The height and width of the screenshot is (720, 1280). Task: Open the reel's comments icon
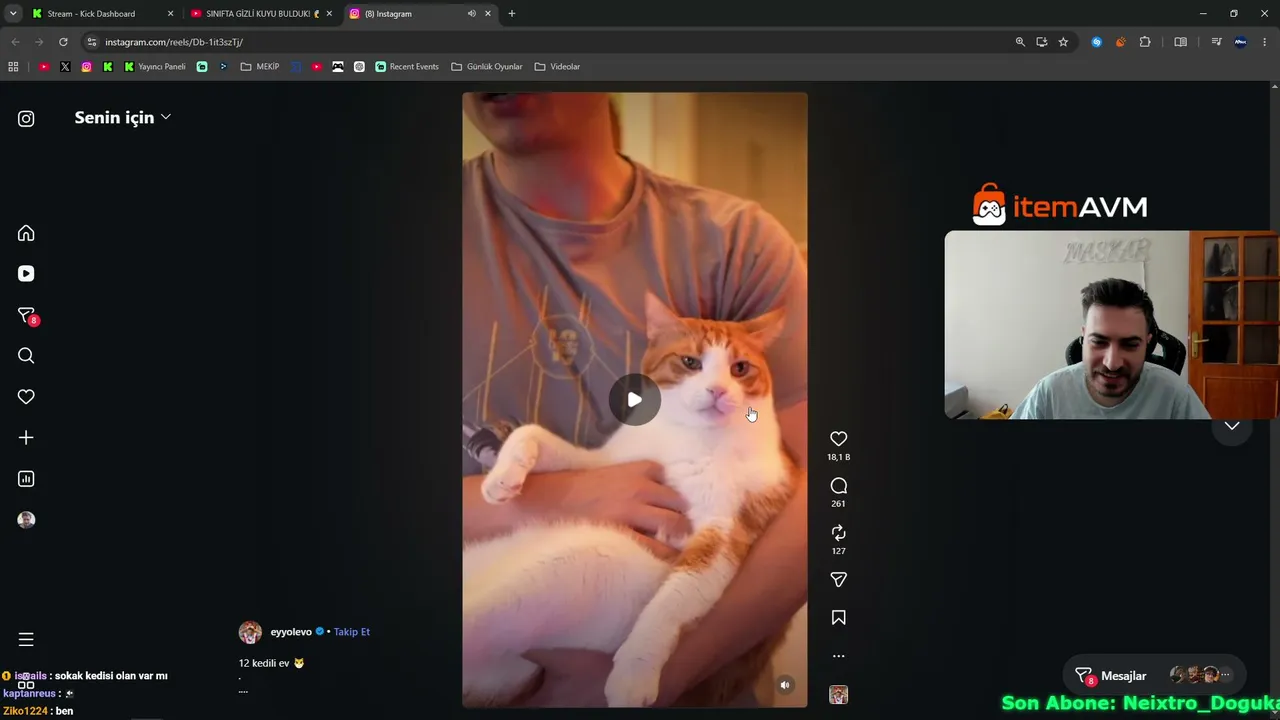(x=838, y=486)
